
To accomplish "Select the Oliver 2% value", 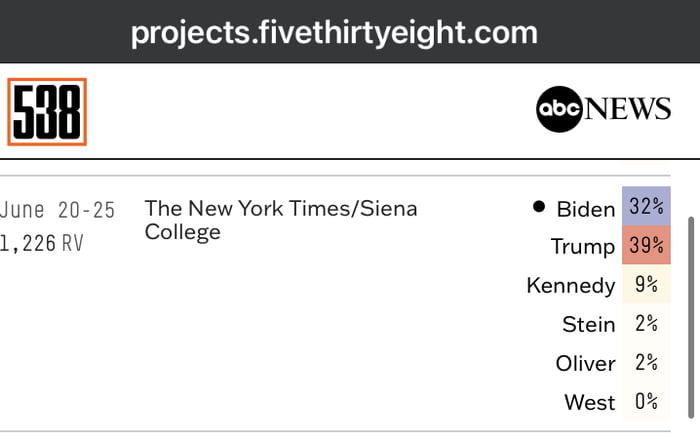I will 646,362.
